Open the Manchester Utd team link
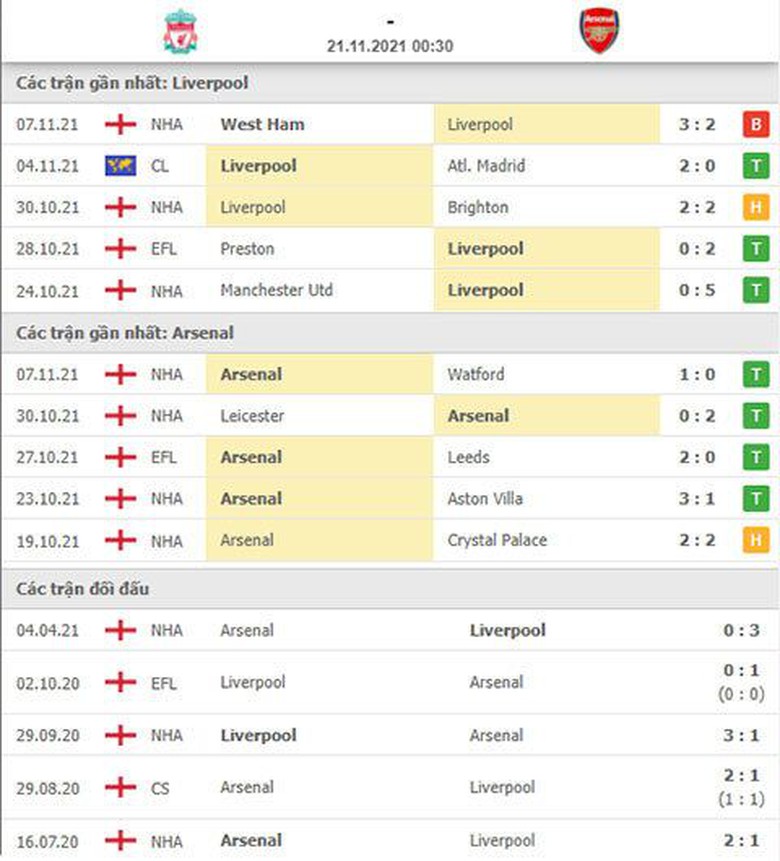The width and height of the screenshot is (780, 861). (x=277, y=291)
